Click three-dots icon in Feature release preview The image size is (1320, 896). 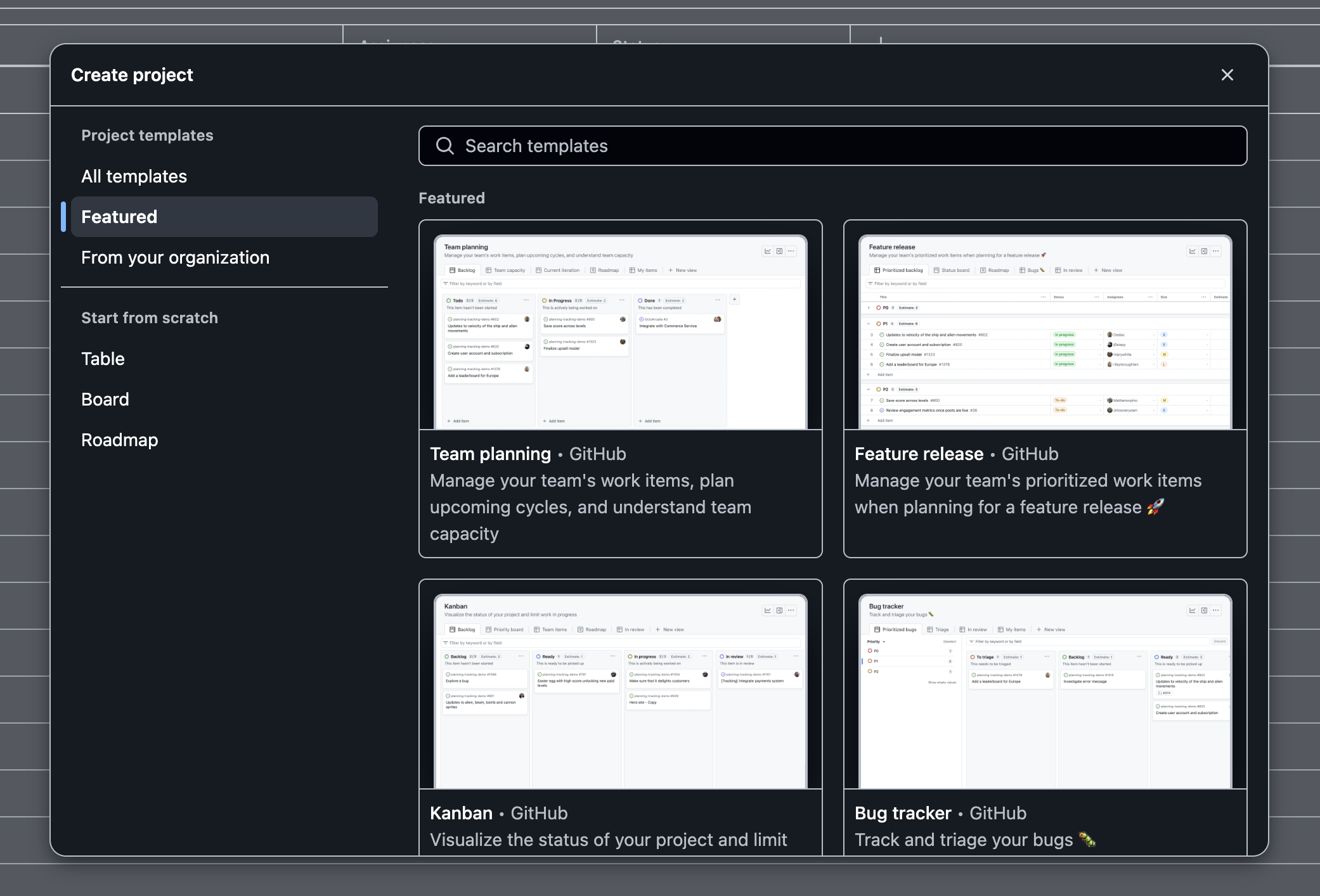coord(1215,251)
